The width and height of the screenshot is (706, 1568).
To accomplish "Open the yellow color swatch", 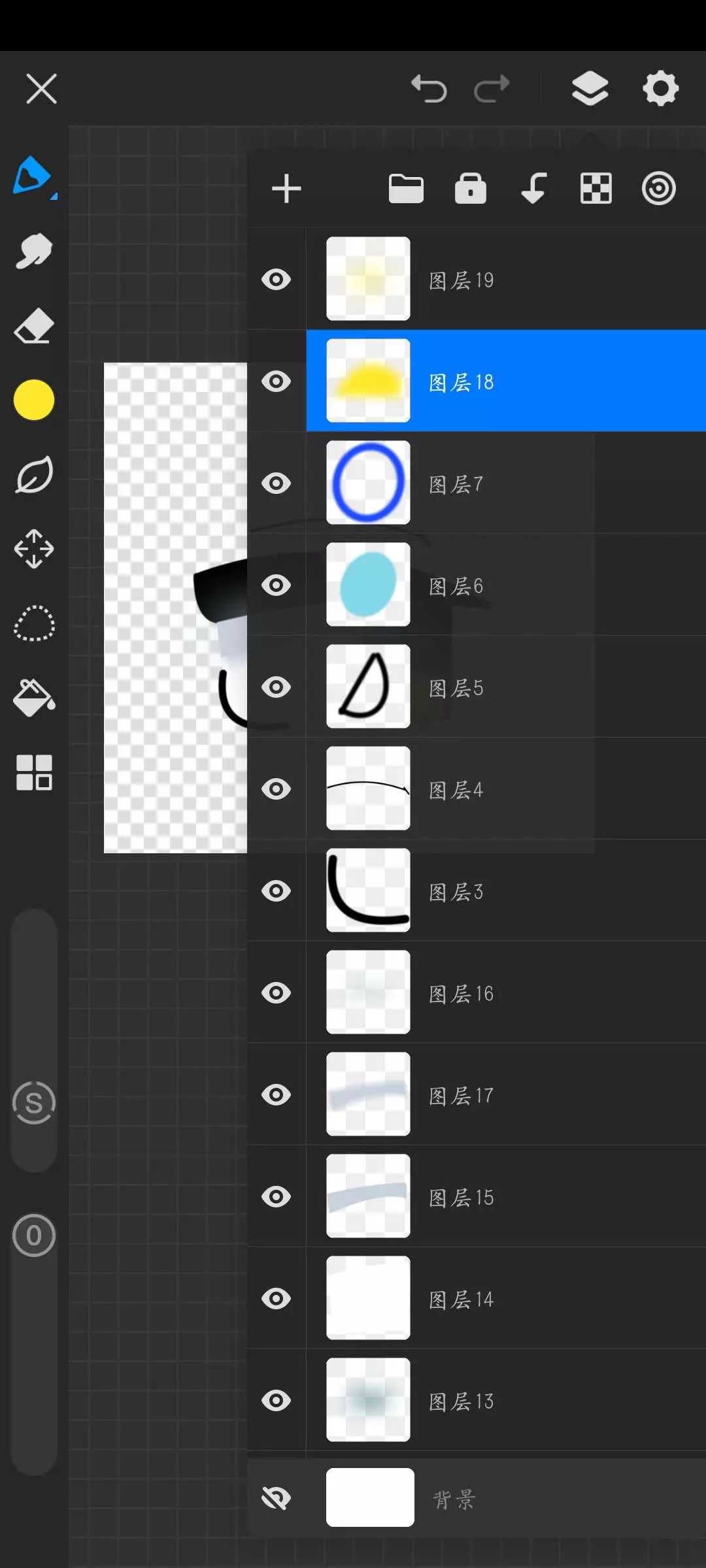I will [x=34, y=400].
